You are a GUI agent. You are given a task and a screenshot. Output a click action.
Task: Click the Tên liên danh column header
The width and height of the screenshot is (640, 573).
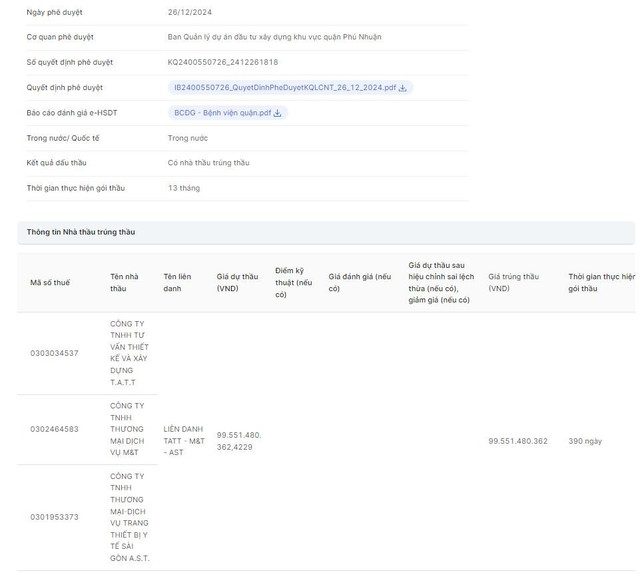(178, 282)
